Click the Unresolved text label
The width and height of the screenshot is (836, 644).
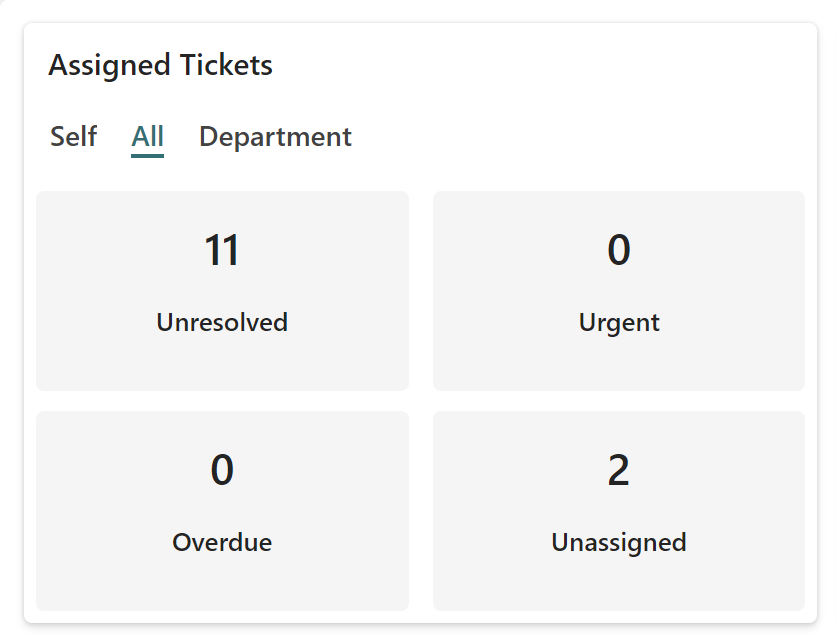tap(222, 323)
